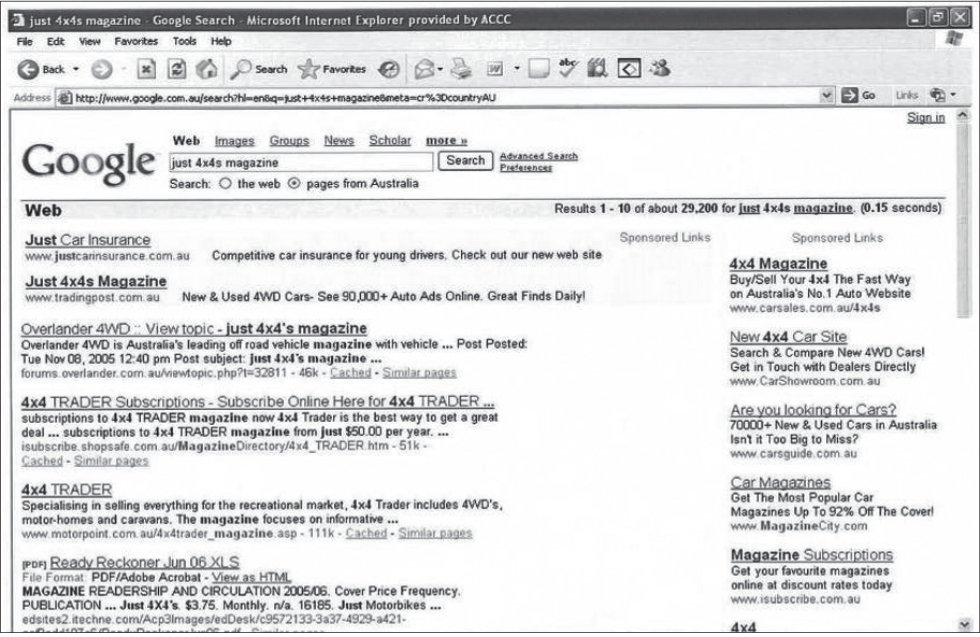Screen dimensions: 980x637
Task: Click the Google Search button
Action: 465,161
